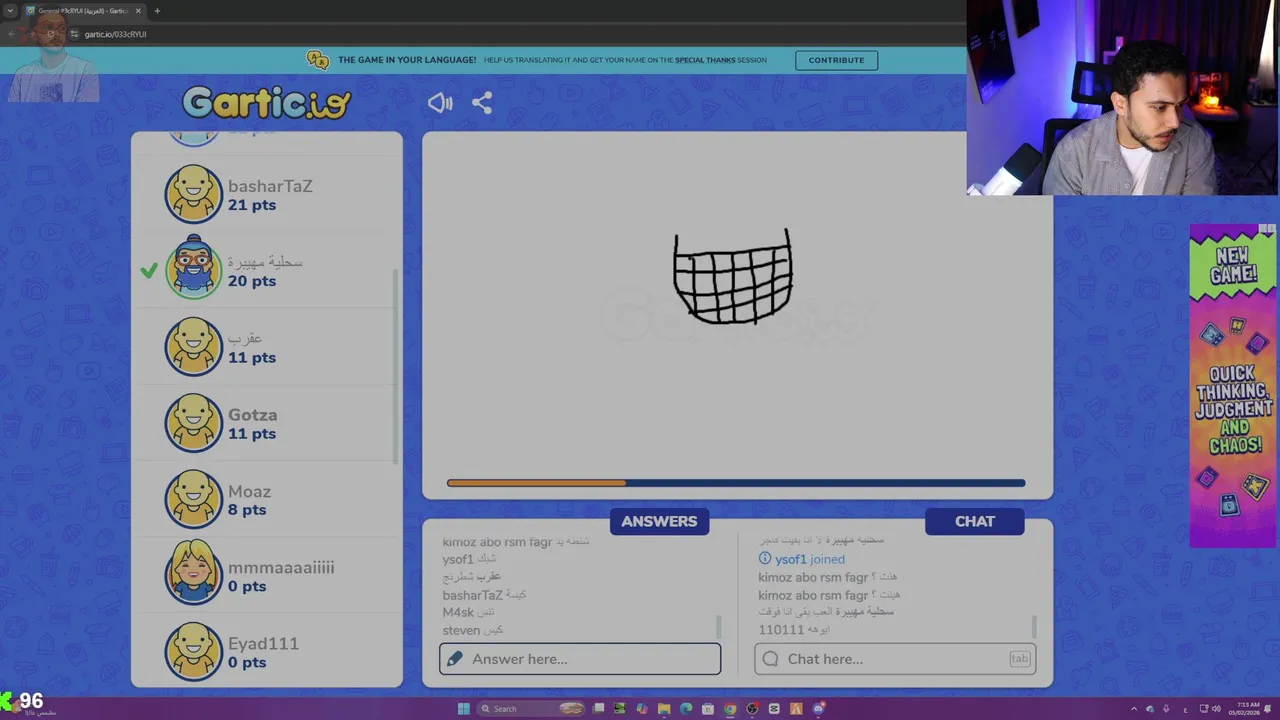1280x720 pixels.
Task: Click the pencil icon in the answer box
Action: 455,659
